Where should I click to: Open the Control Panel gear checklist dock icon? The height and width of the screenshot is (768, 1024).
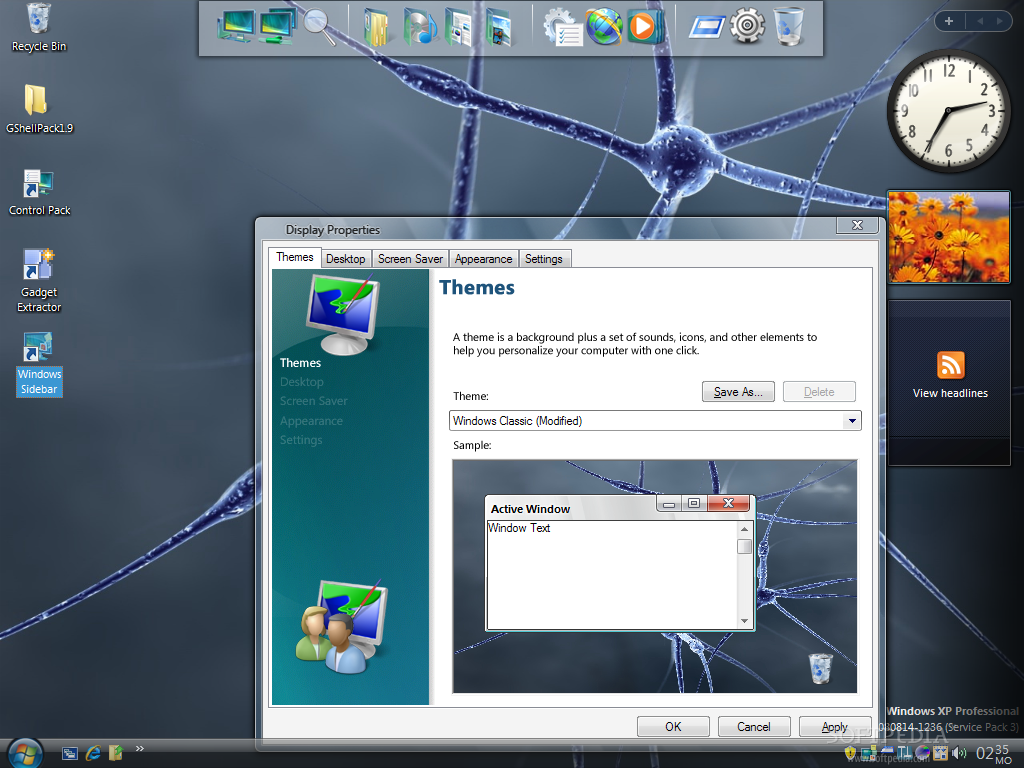point(563,27)
